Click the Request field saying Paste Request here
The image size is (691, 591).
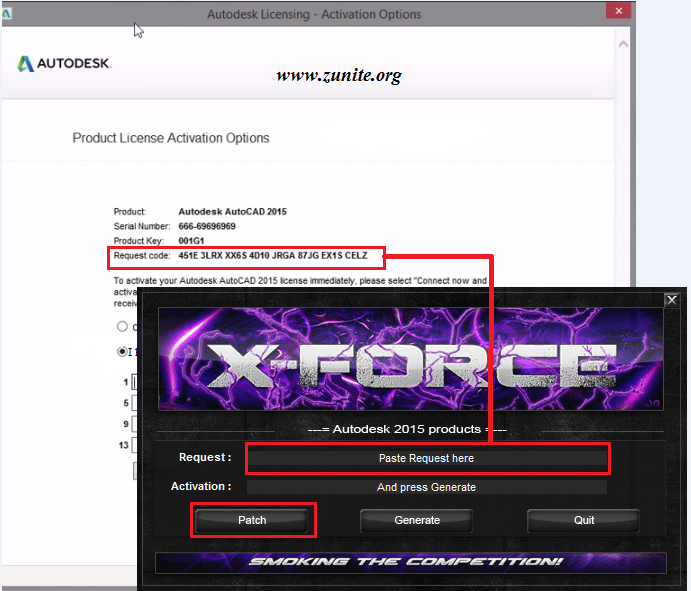pos(427,458)
